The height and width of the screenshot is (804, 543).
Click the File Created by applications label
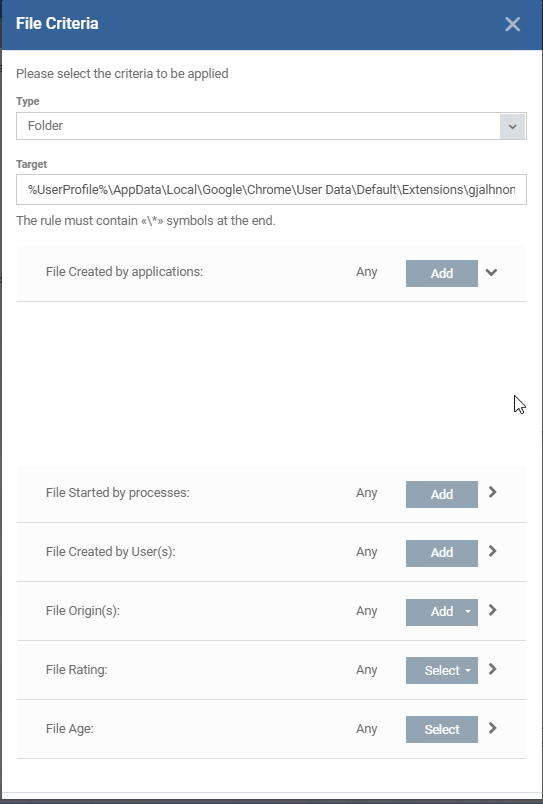124,272
